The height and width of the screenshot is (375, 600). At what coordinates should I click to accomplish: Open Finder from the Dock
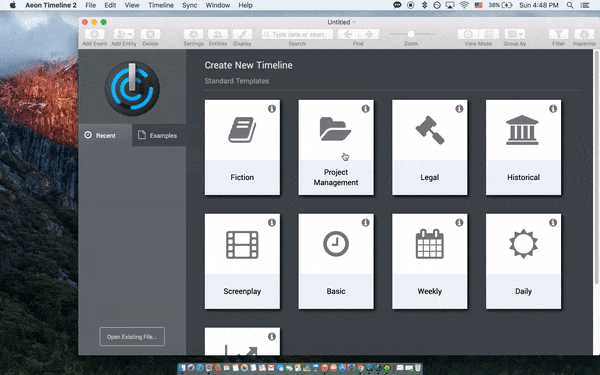(182, 368)
